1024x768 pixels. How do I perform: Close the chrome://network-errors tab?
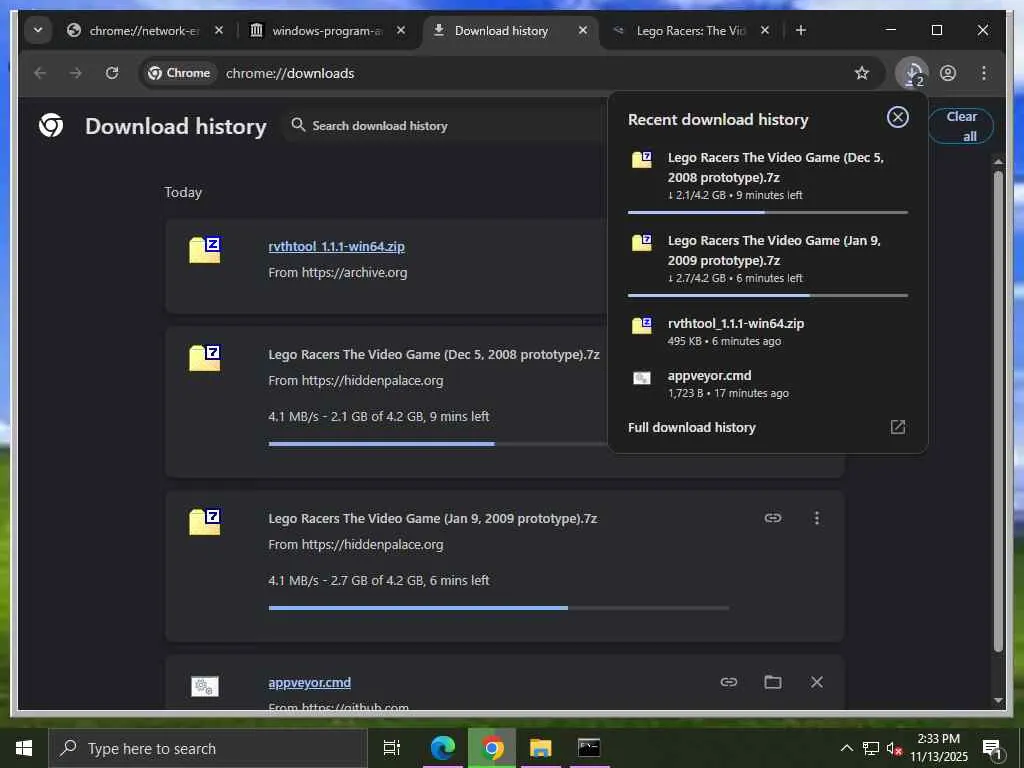pyautogui.click(x=219, y=30)
